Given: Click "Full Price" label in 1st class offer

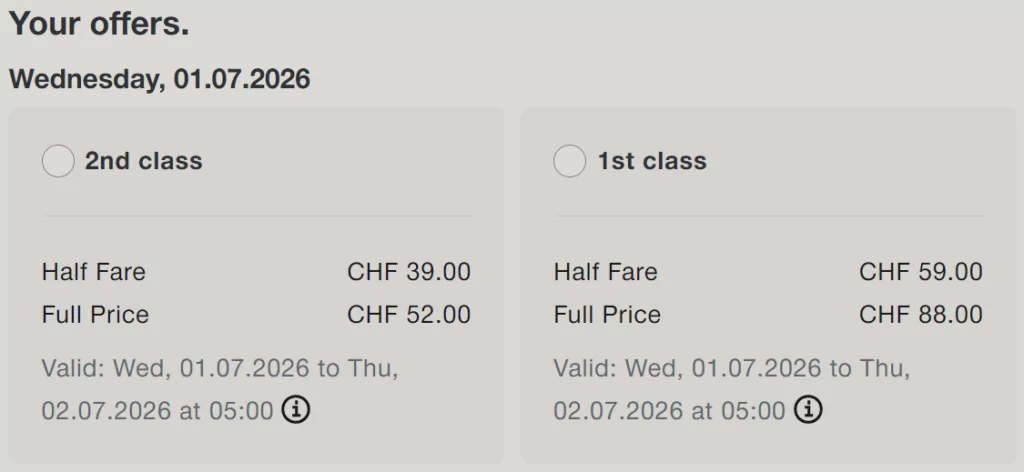Looking at the screenshot, I should pyautogui.click(x=607, y=315).
